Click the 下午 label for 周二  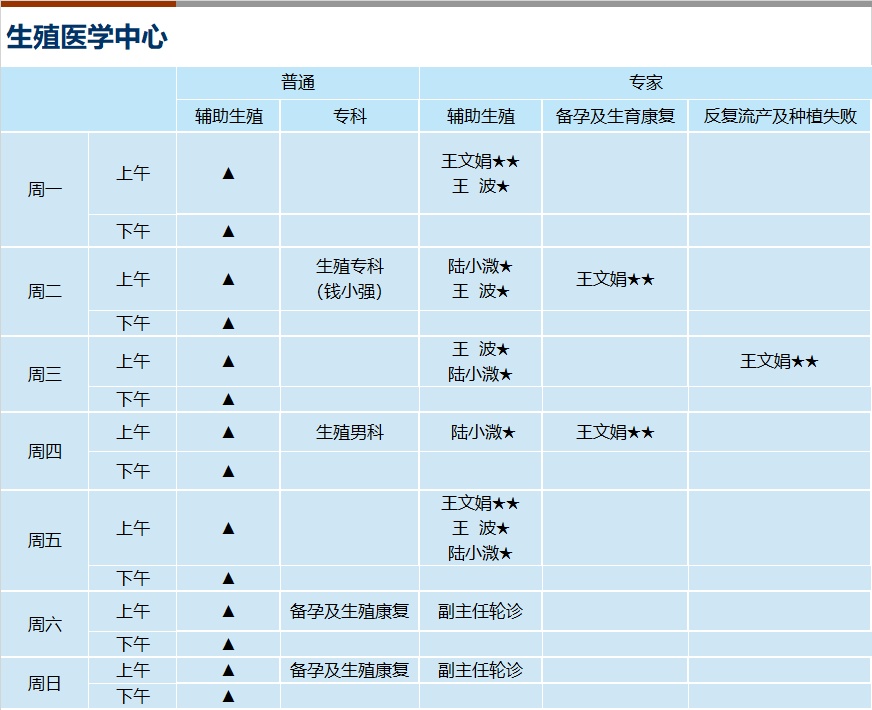[133, 323]
